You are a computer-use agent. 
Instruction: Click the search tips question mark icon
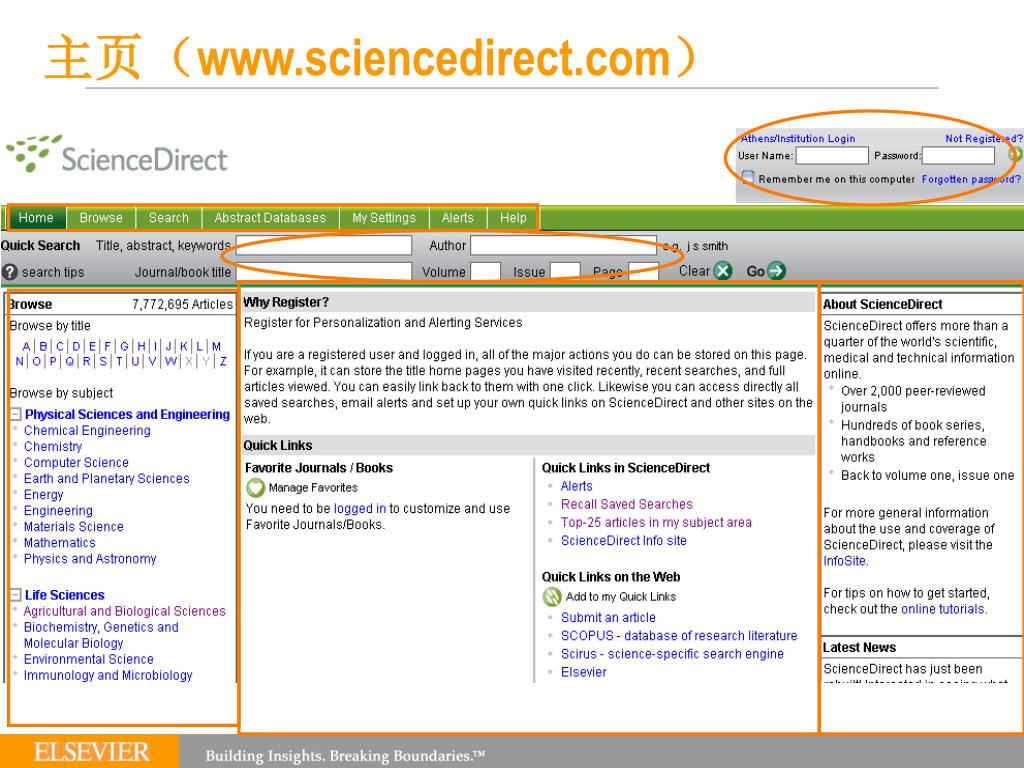(10, 272)
